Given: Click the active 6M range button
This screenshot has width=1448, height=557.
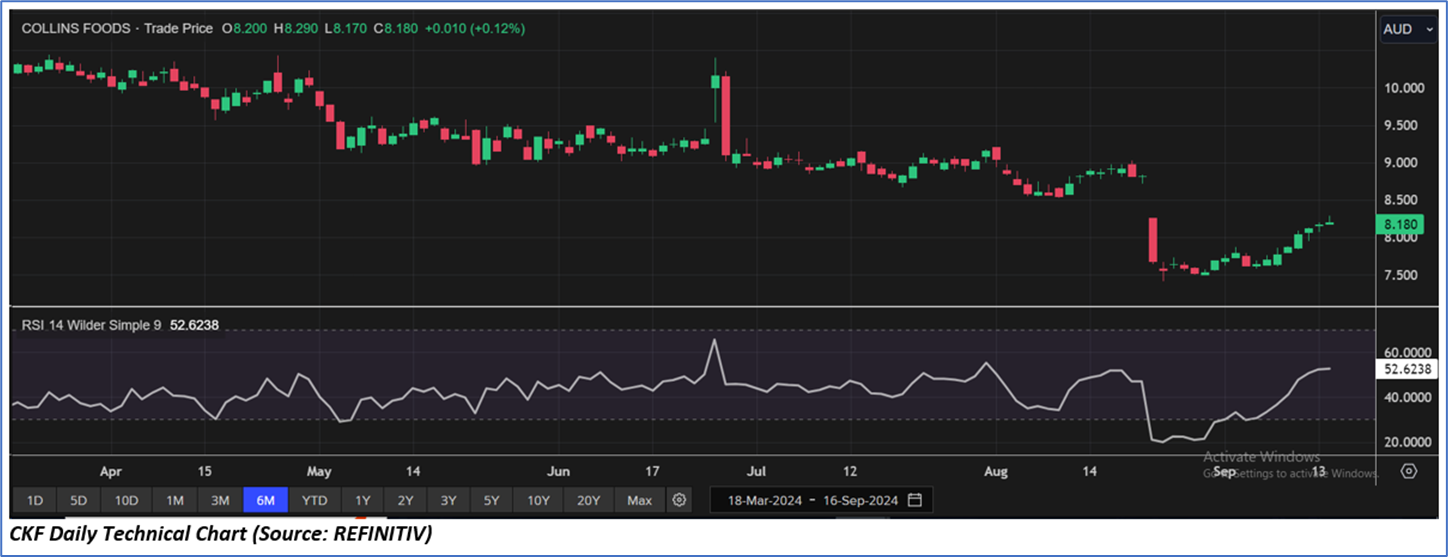Looking at the screenshot, I should tap(266, 500).
